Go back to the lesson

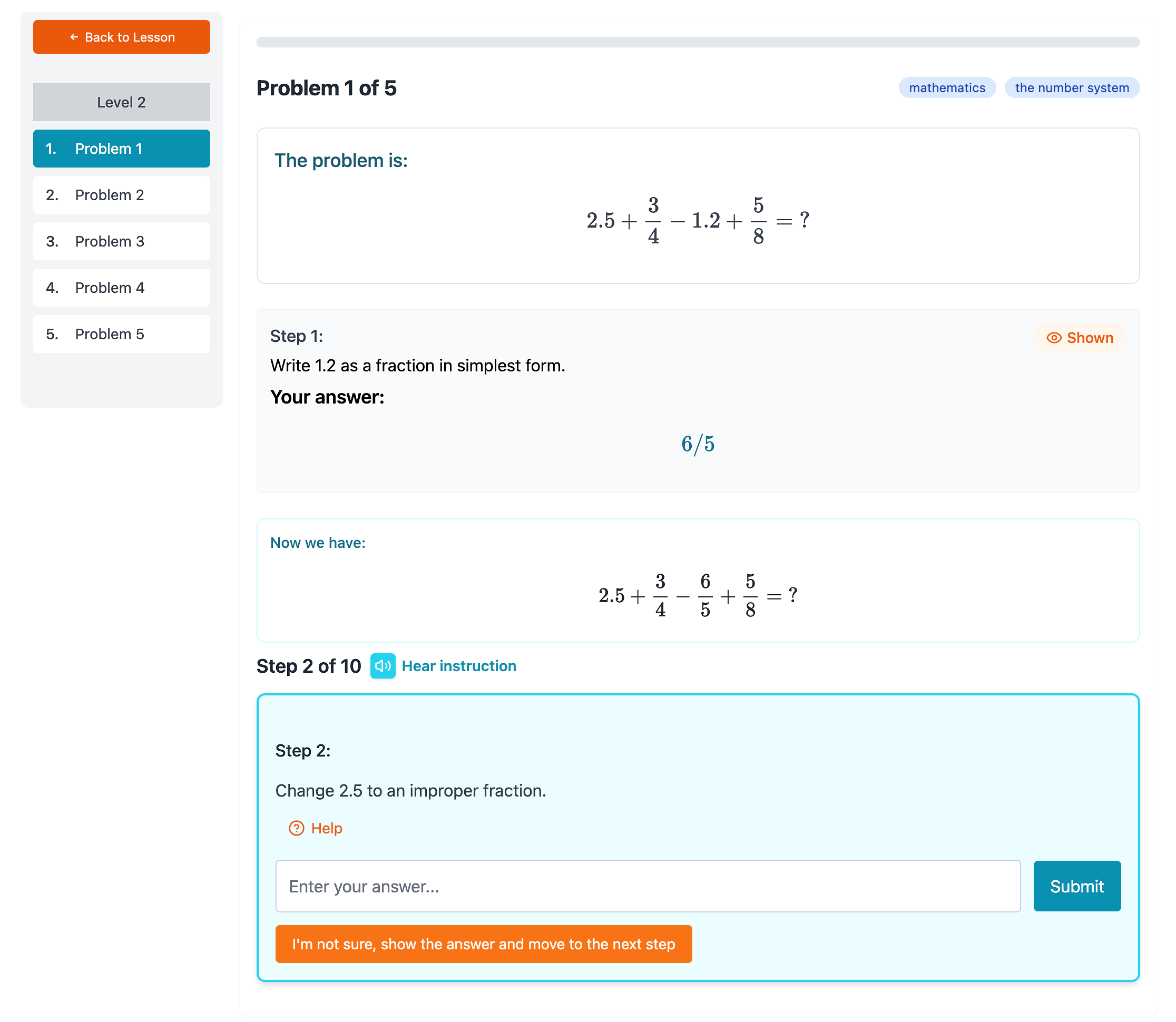click(x=122, y=37)
